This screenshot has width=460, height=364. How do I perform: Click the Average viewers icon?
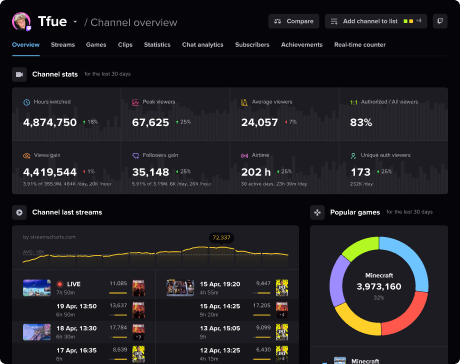pos(244,102)
